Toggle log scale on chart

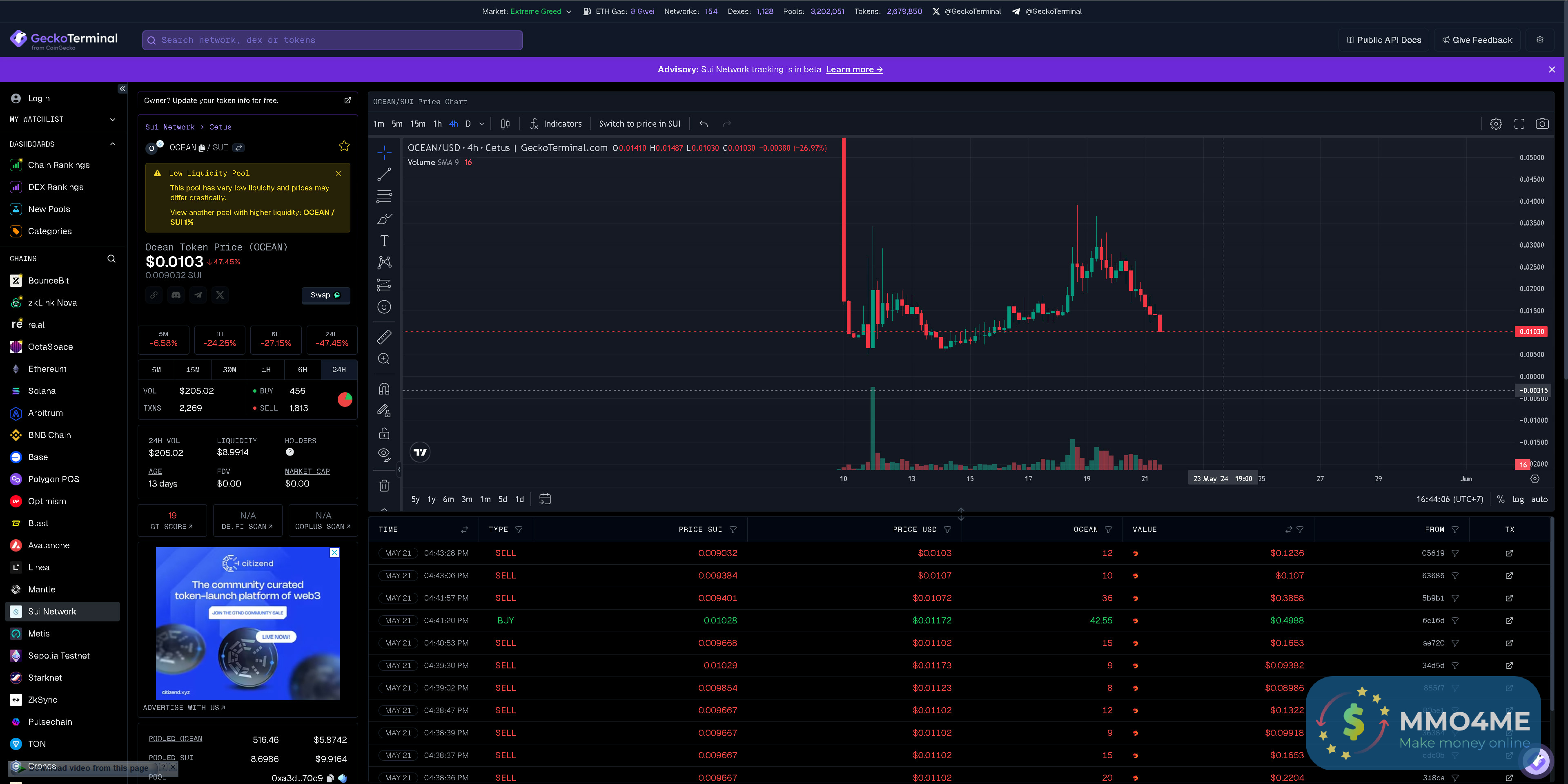coord(1518,499)
